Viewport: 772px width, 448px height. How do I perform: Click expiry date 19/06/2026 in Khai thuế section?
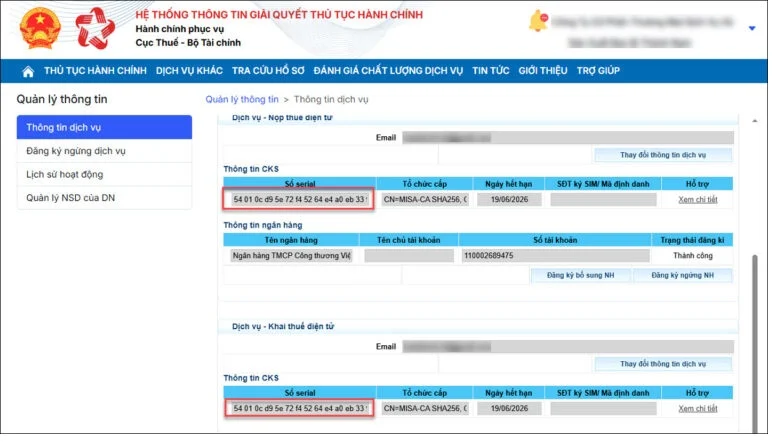[x=509, y=408]
